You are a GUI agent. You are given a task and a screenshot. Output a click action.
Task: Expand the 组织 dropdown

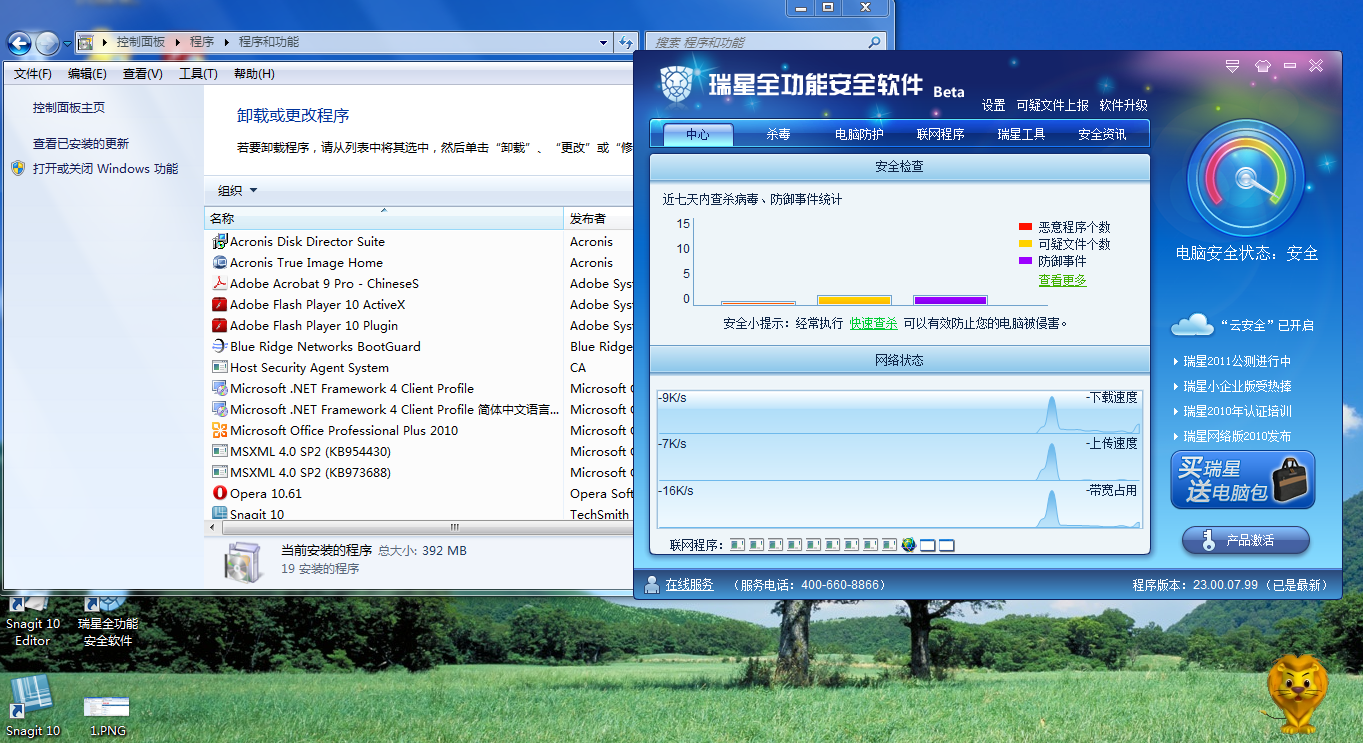tap(238, 191)
